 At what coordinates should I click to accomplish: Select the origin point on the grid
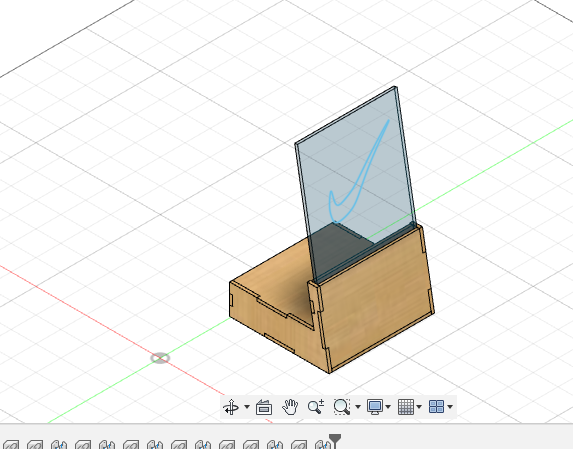pyautogui.click(x=160, y=358)
